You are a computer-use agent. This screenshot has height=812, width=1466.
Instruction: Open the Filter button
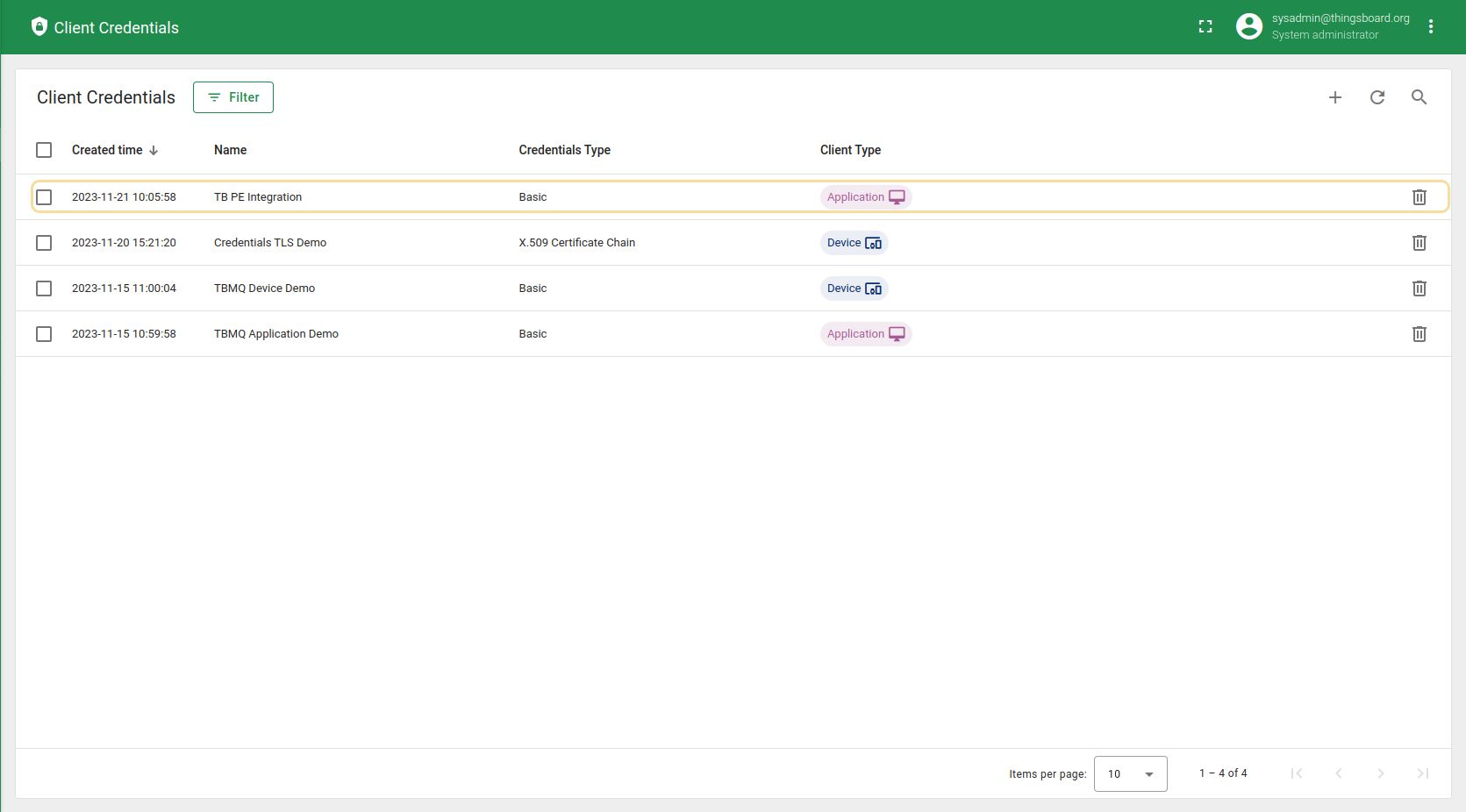pyautogui.click(x=233, y=97)
